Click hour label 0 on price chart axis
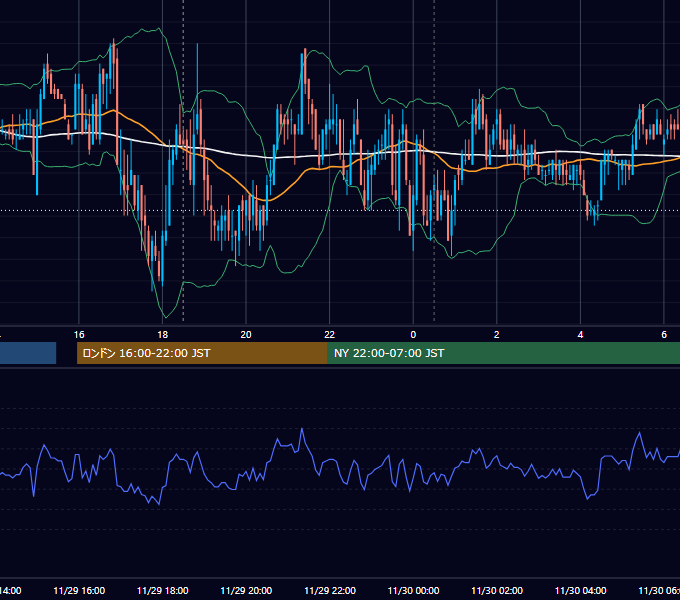Screen dimensions: 680x600 [413, 335]
